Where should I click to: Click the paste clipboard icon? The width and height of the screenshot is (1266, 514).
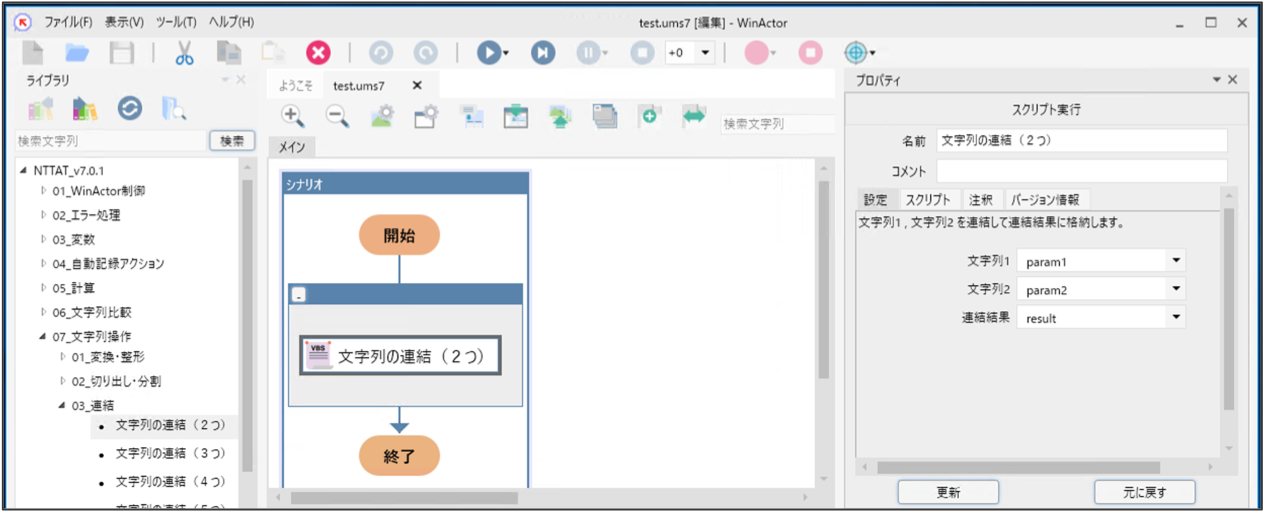273,52
